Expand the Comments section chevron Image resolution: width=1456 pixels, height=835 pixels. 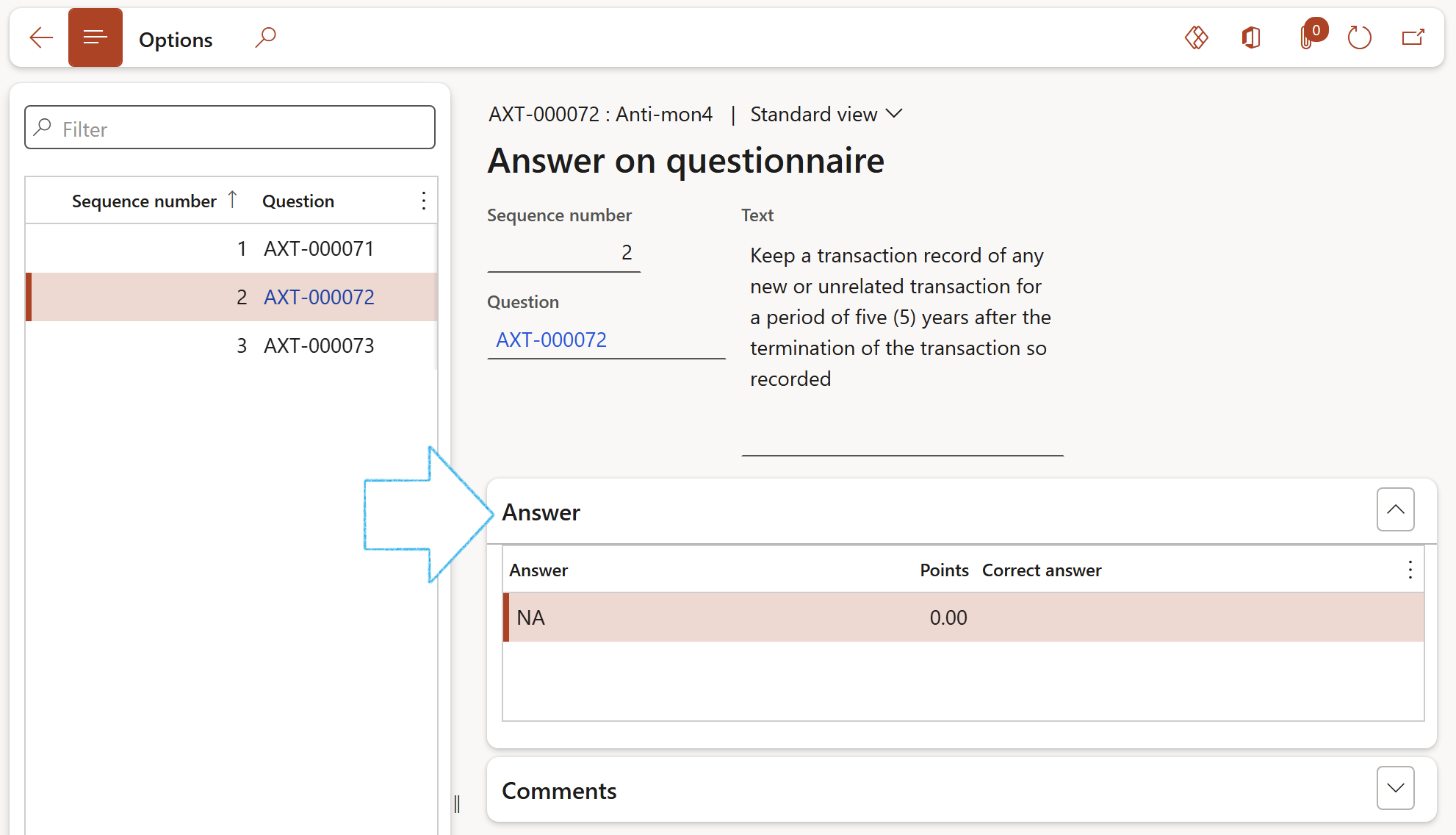click(1395, 788)
